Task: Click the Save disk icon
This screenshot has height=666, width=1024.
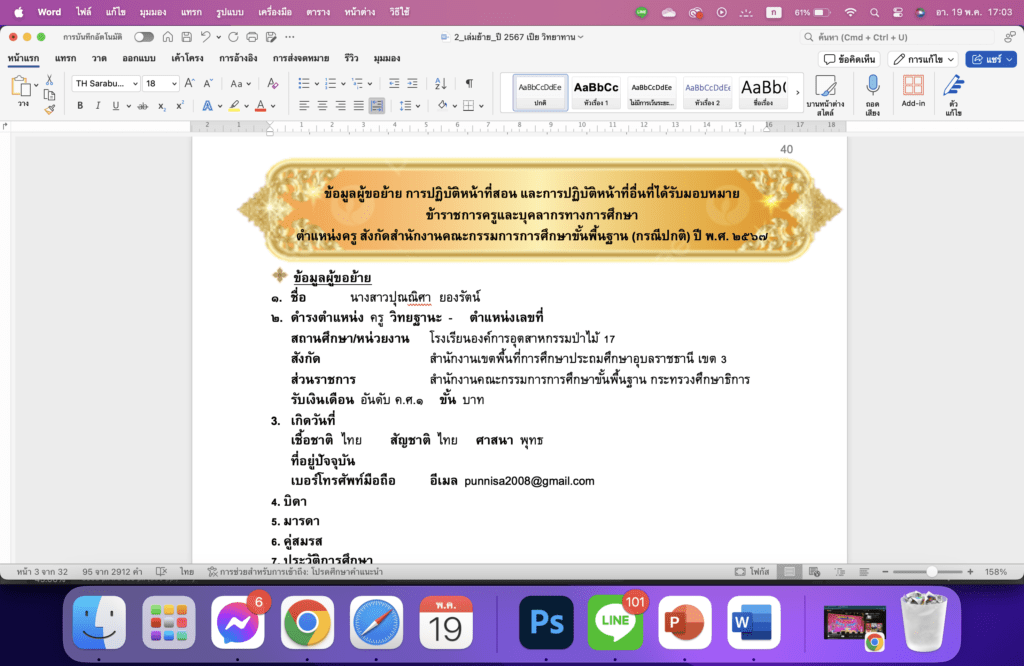Action: 187,37
